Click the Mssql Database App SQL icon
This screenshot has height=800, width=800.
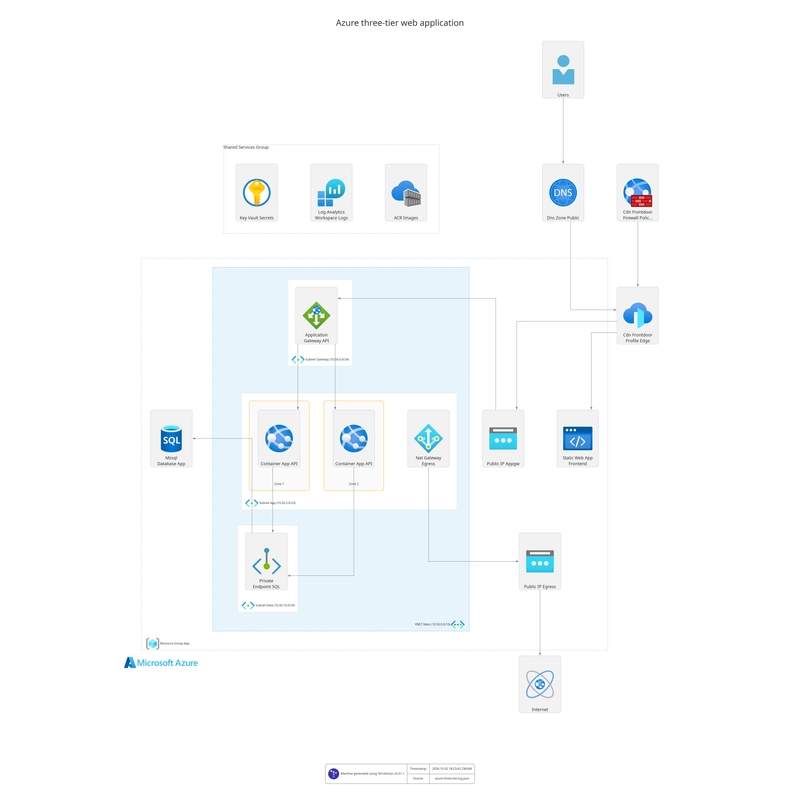point(171,438)
